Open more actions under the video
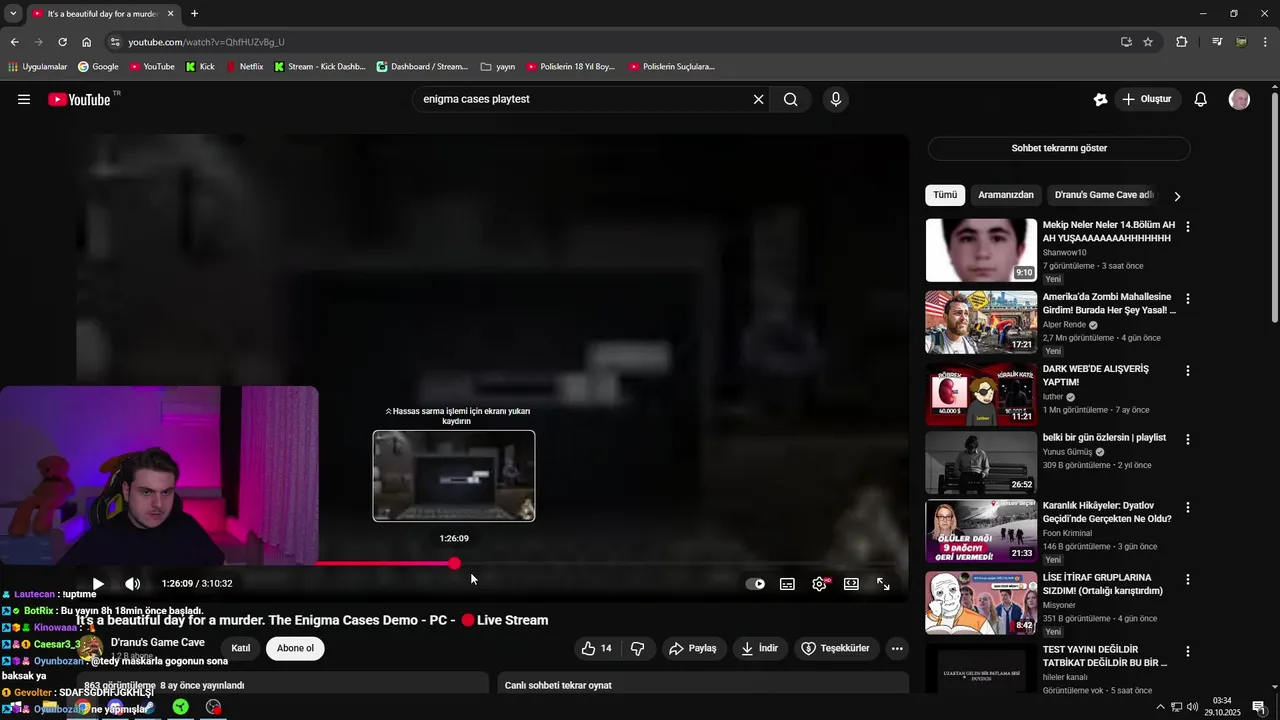Image resolution: width=1280 pixels, height=720 pixels. tap(897, 648)
